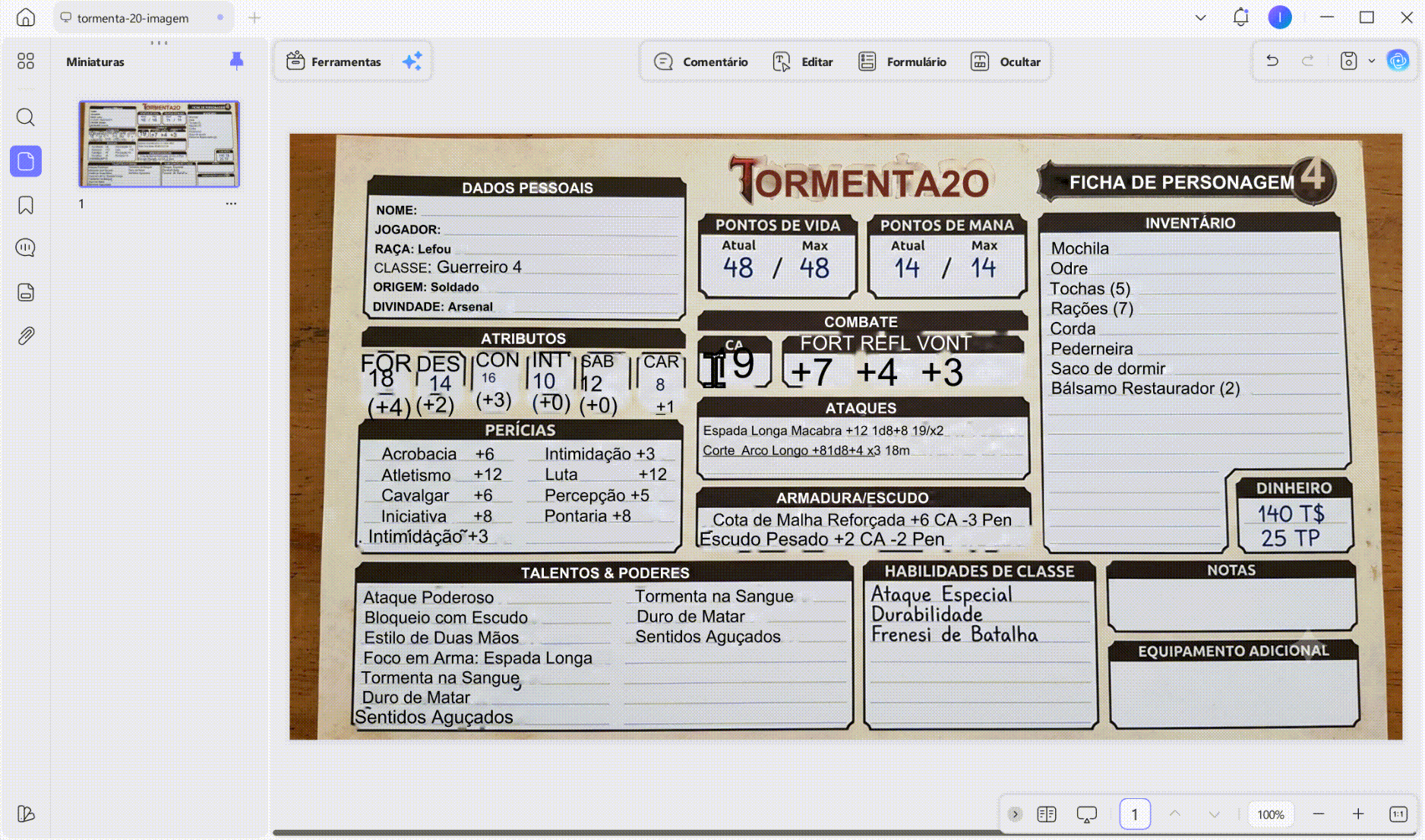The width and height of the screenshot is (1425, 840).
Task: Click the page number input field
Action: 1135,814
